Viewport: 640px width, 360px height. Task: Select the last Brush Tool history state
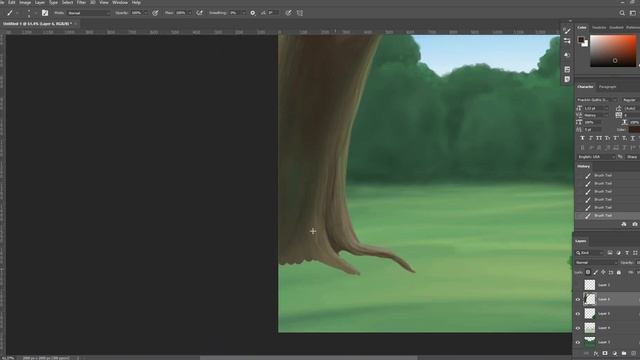click(607, 216)
